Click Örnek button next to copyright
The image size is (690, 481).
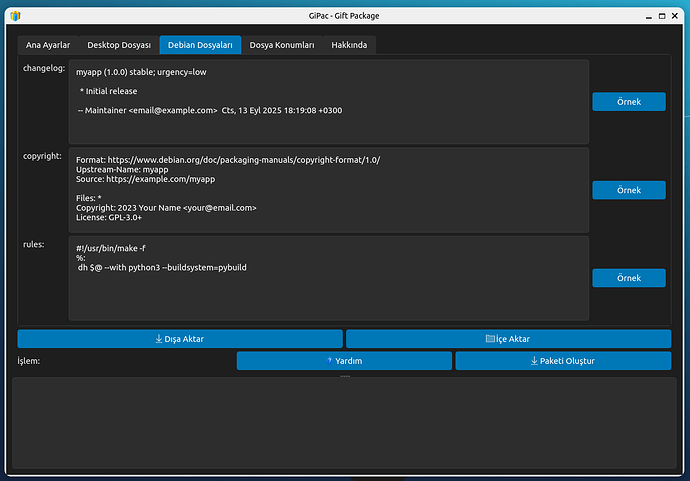(629, 190)
